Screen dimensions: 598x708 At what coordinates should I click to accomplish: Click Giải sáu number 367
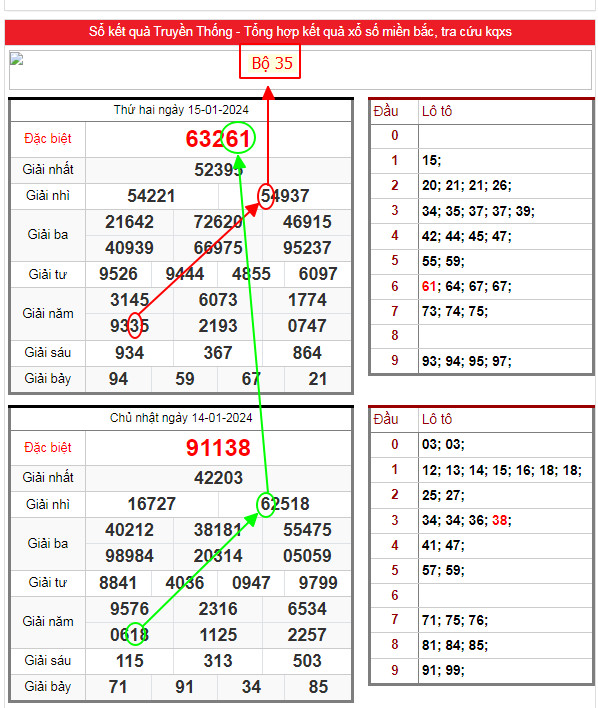tap(218, 353)
